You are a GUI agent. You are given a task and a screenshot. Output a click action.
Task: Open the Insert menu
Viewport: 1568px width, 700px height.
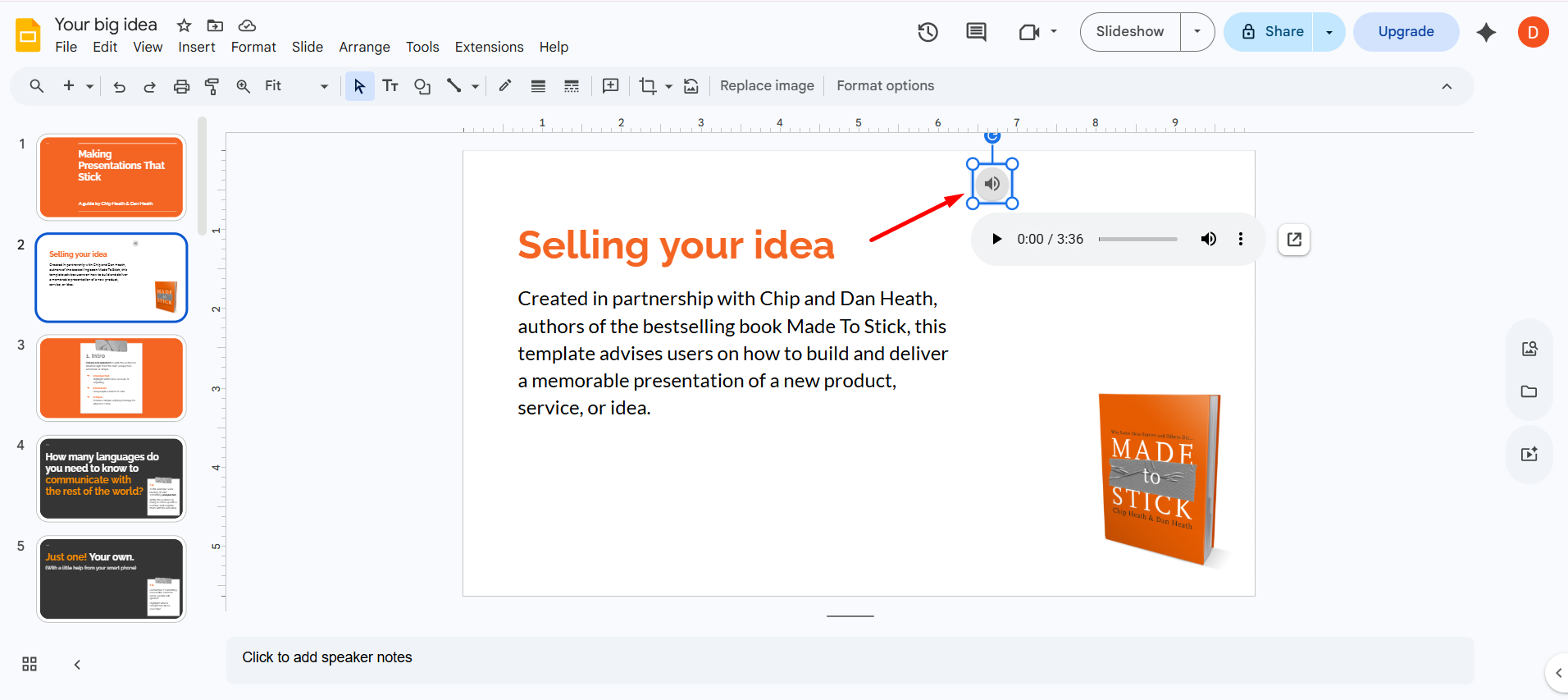pos(197,47)
